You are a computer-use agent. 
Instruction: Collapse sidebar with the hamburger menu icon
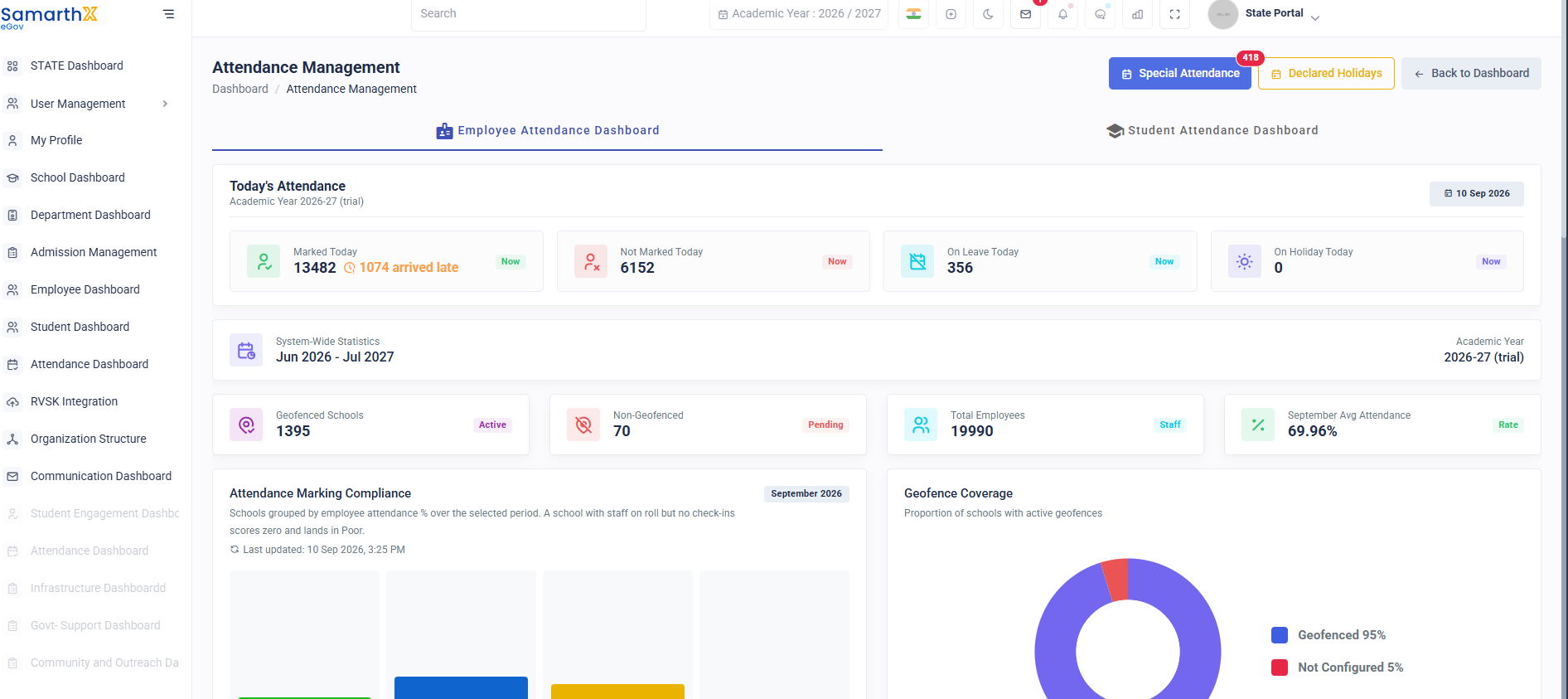point(168,14)
